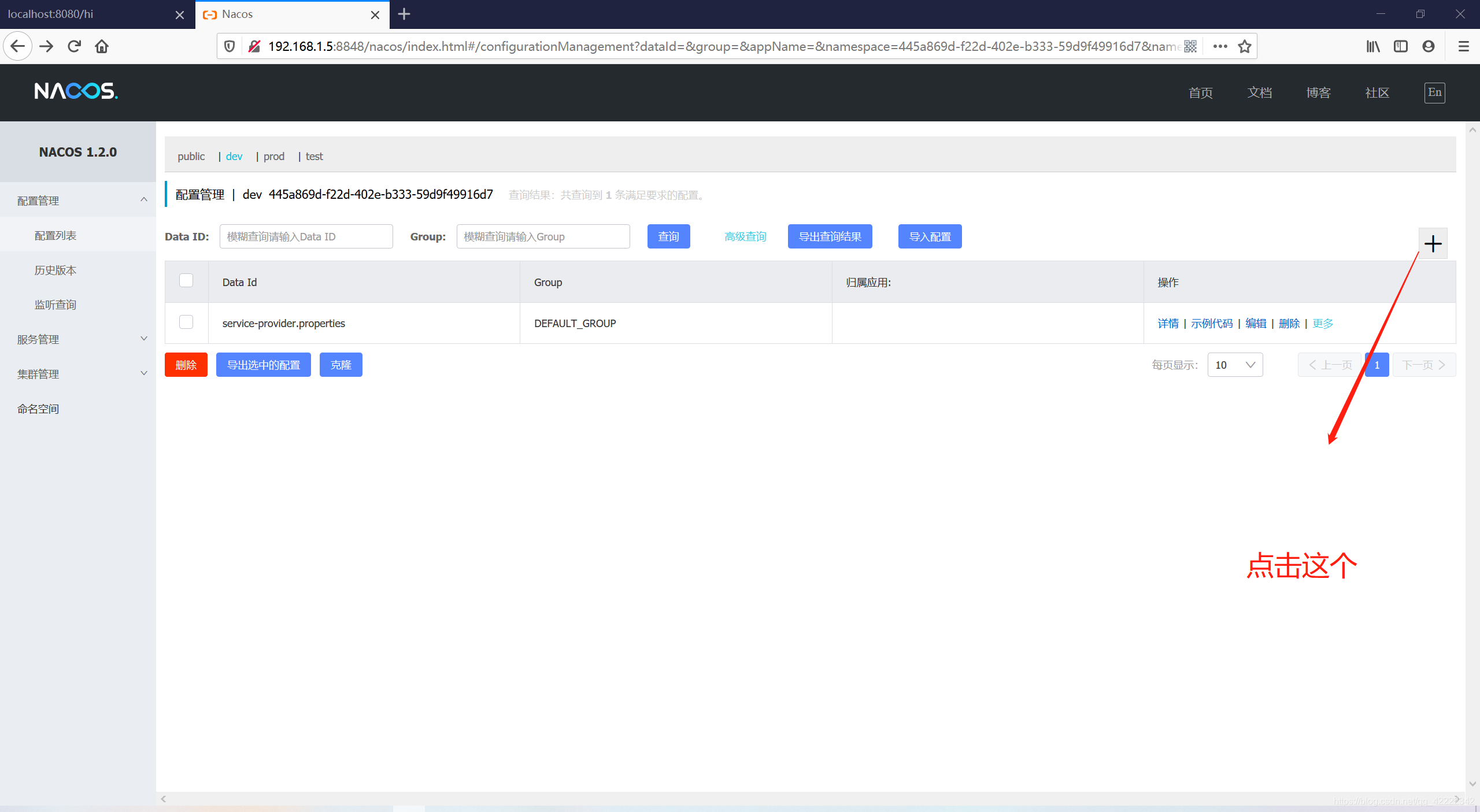Open the tracking protection shield icon
The height and width of the screenshot is (812, 1480).
pyautogui.click(x=230, y=46)
